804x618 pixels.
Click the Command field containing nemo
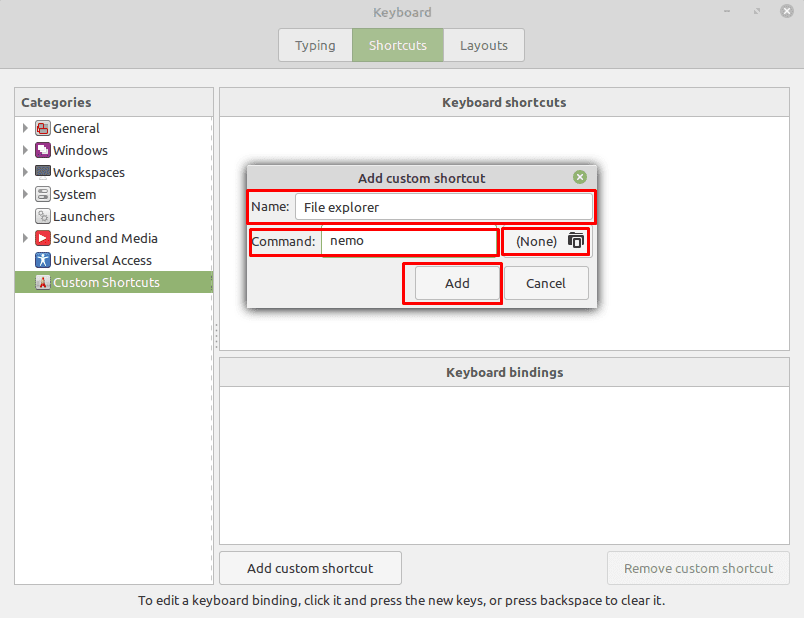click(409, 241)
